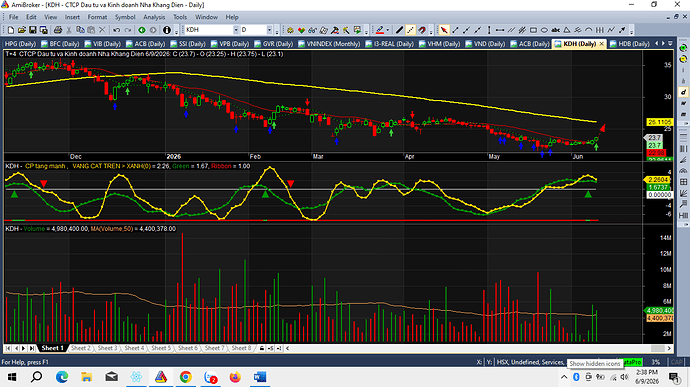690x387 pixels.
Task: Click the taskbar clock 2:38 PM
Action: tap(647, 372)
